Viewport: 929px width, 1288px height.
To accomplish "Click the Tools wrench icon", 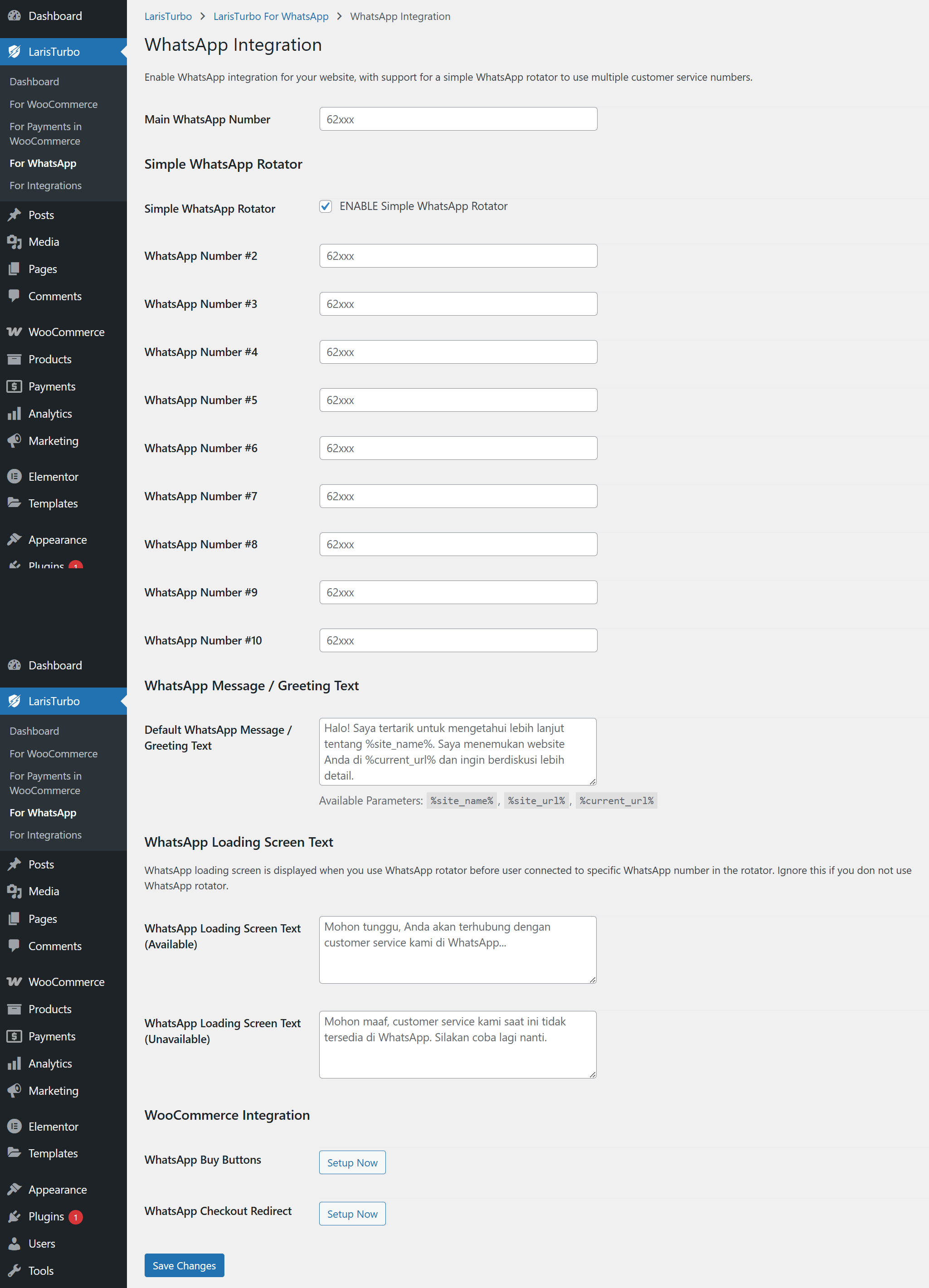I will point(14,1270).
